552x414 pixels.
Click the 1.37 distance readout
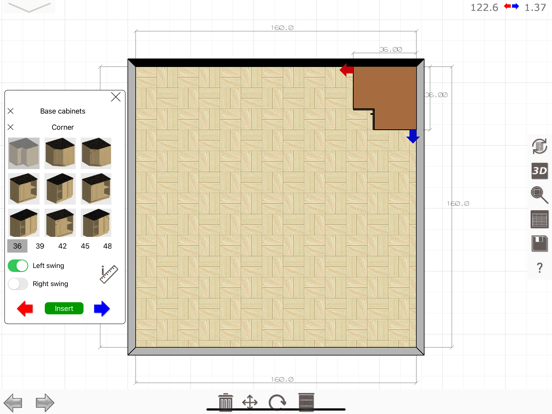[x=535, y=7]
